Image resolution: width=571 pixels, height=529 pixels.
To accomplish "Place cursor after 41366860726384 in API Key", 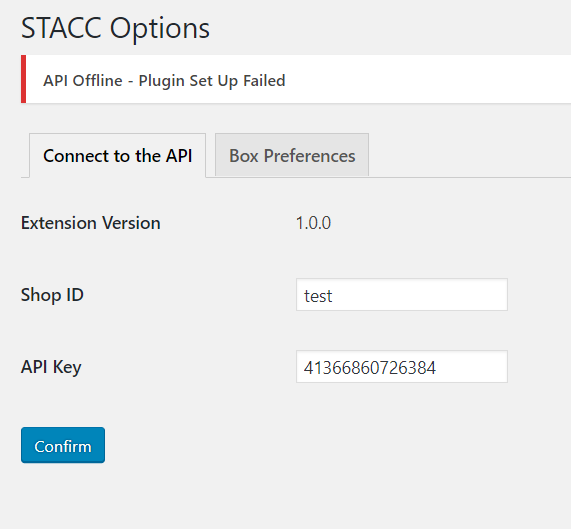I will point(437,367).
